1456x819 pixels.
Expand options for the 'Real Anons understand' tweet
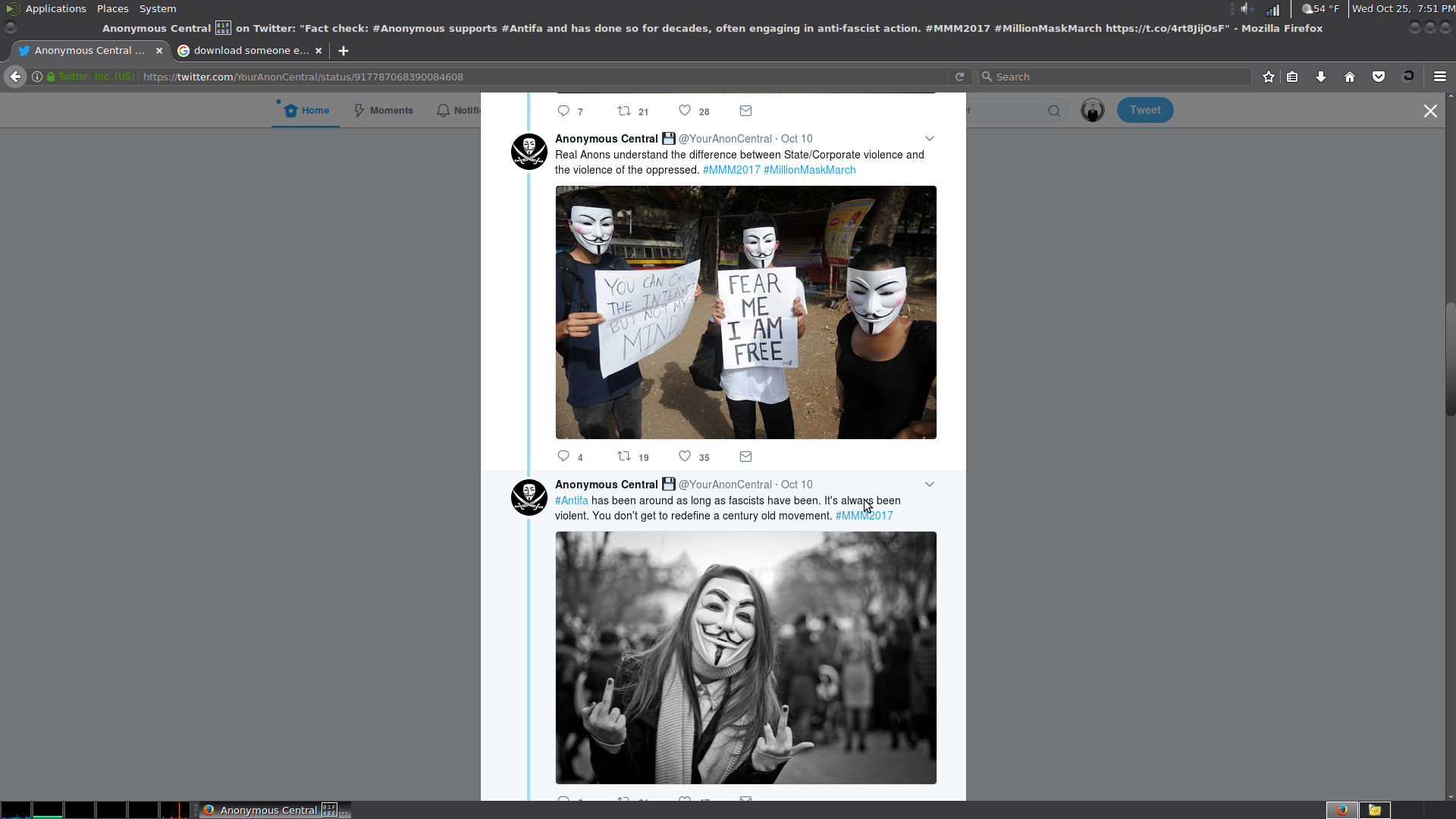[929, 139]
